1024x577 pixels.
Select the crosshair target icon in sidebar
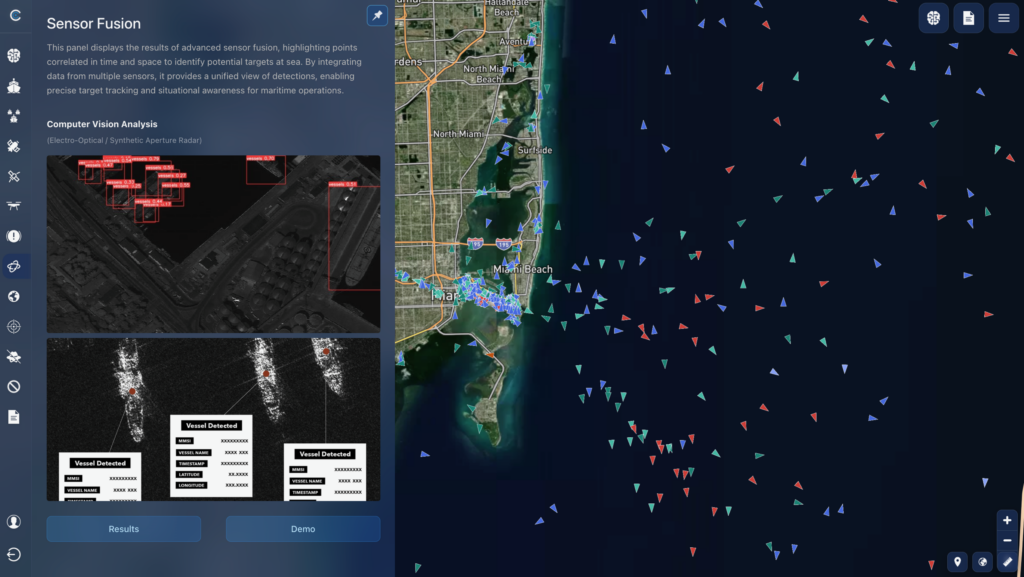(x=14, y=326)
